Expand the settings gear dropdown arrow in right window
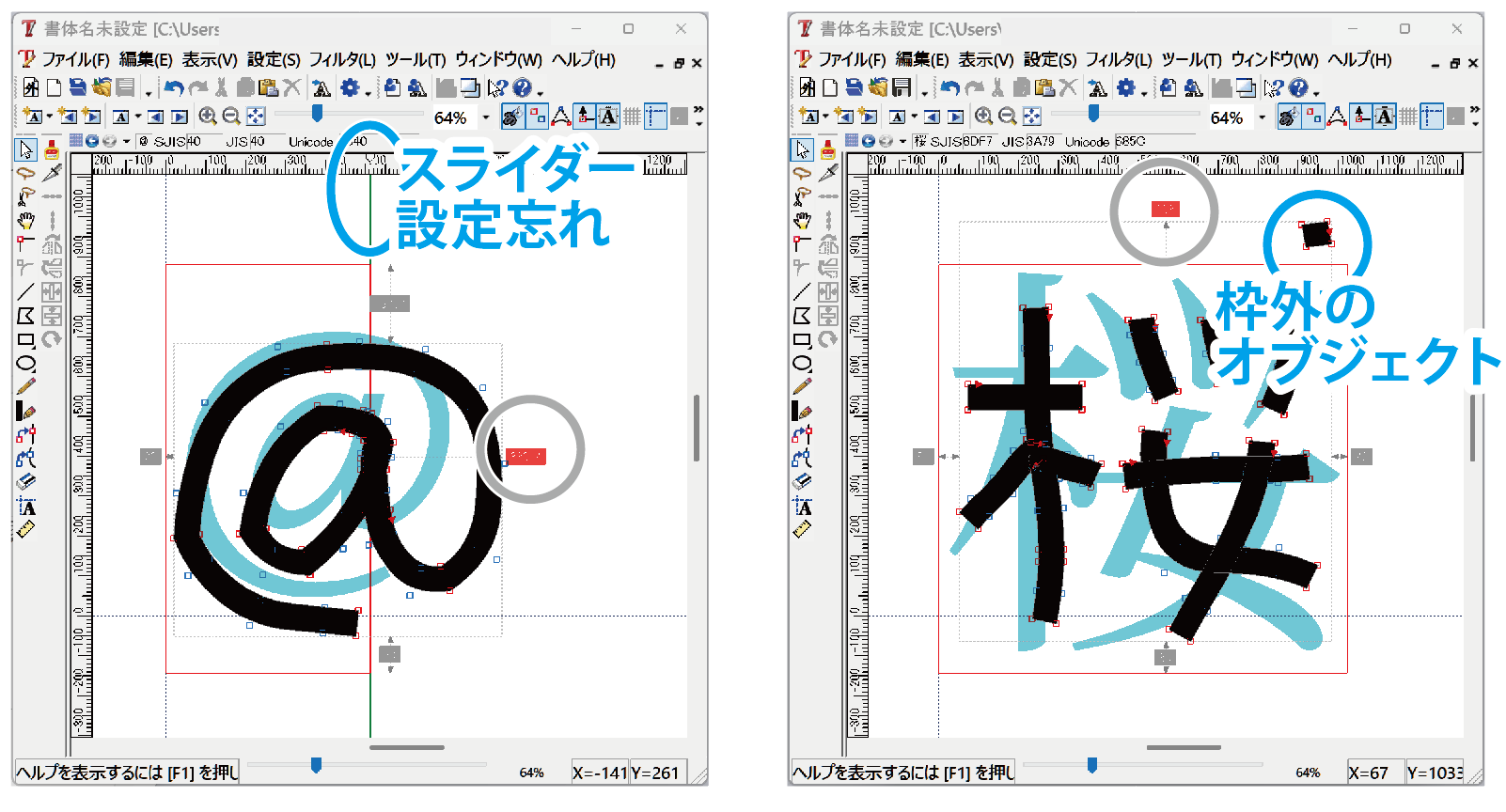 (x=1143, y=93)
